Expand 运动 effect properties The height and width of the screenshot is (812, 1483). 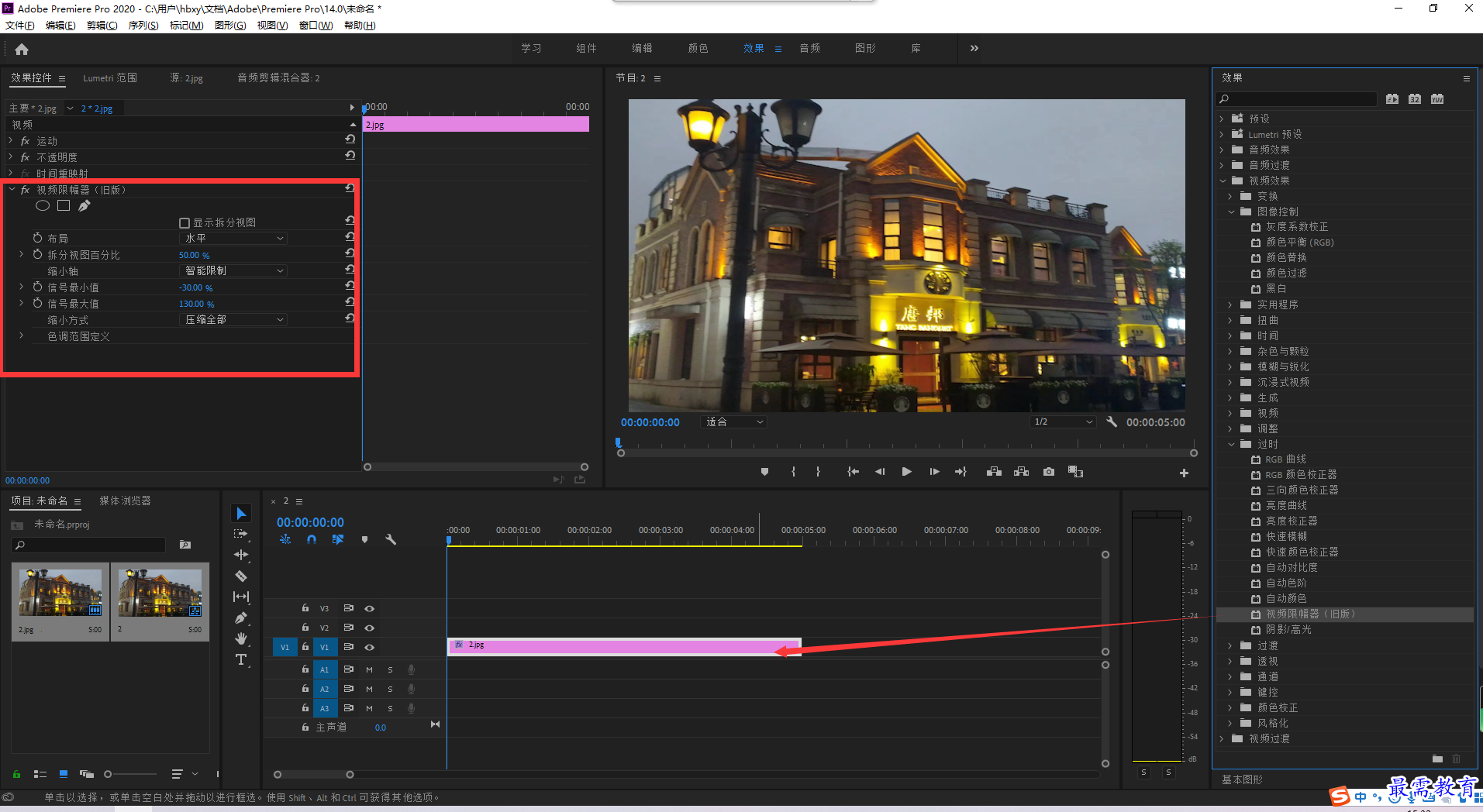click(11, 141)
